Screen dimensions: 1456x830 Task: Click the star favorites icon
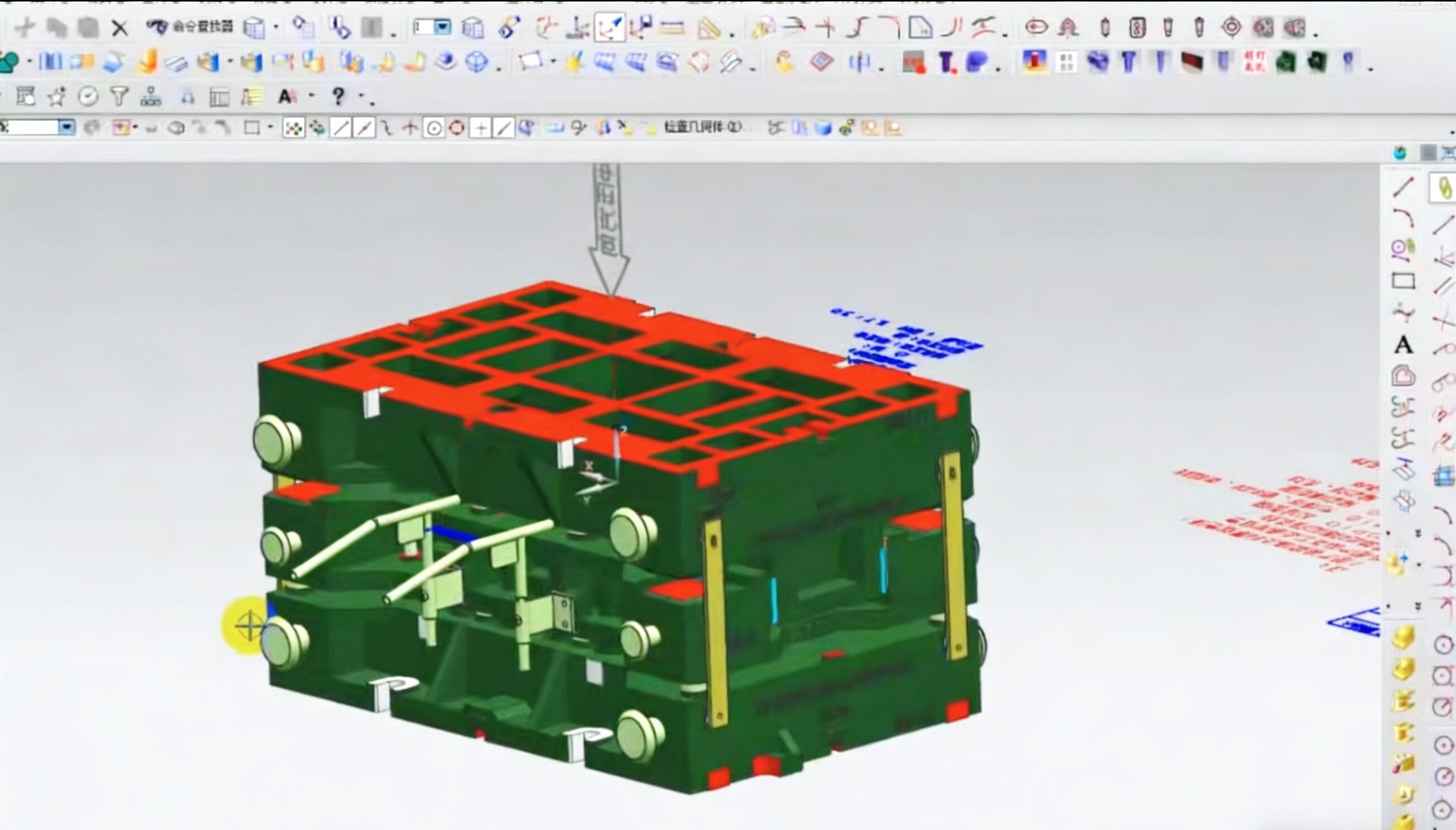[56, 96]
